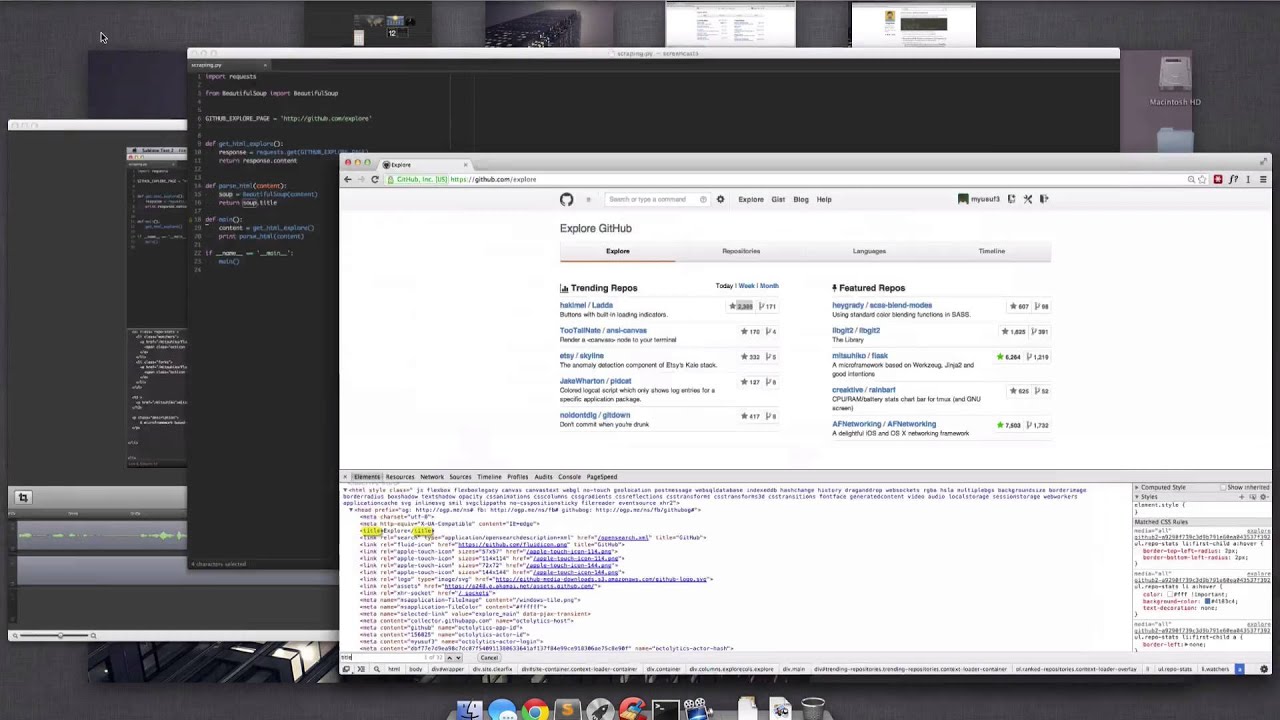Screen dimensions: 1280x720
Task: Show trending repos for the Week
Action: [x=746, y=286]
